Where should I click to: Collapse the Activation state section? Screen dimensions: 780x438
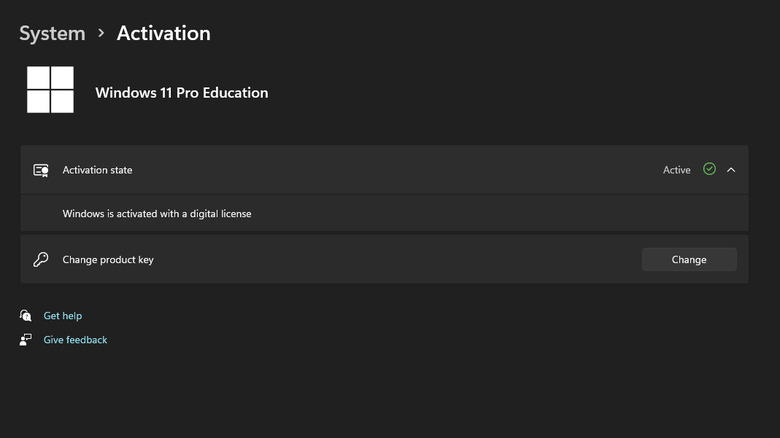pyautogui.click(x=731, y=170)
